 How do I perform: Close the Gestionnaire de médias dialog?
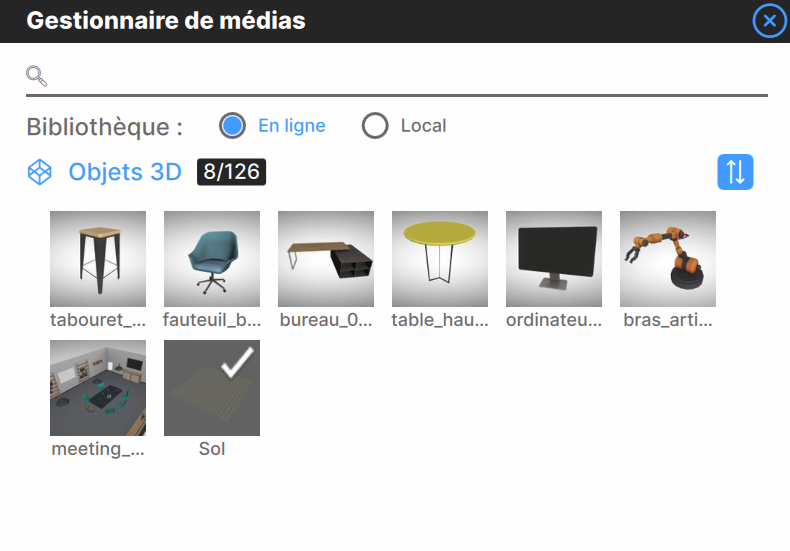769,21
